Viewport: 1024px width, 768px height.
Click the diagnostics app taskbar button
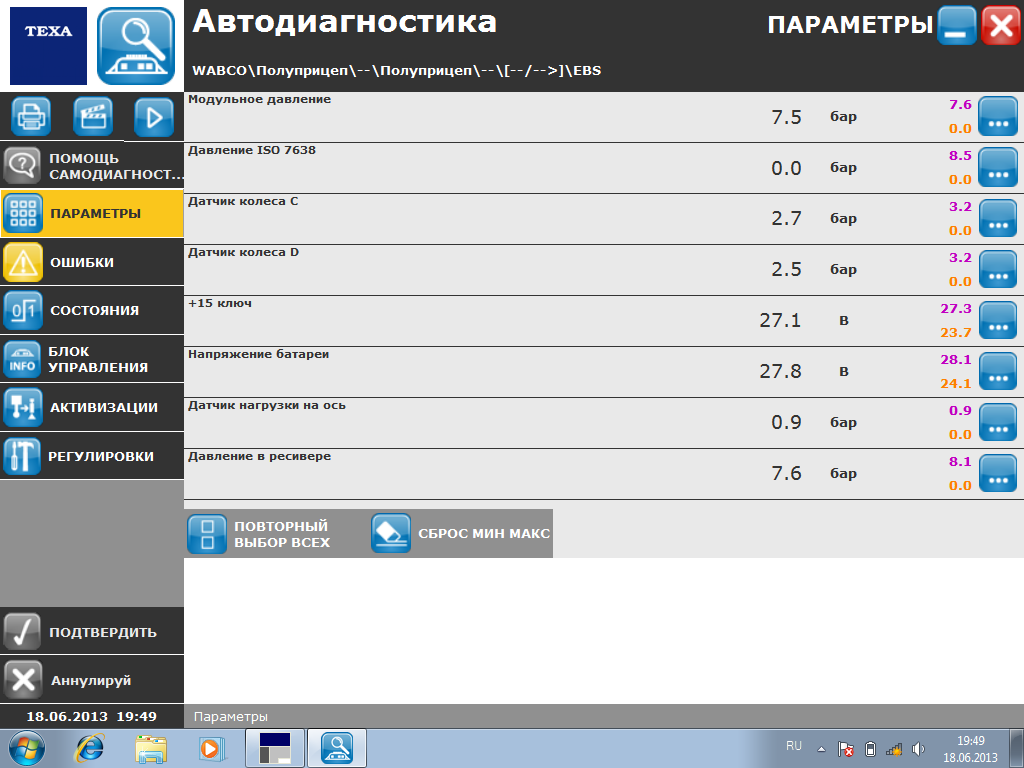click(337, 748)
